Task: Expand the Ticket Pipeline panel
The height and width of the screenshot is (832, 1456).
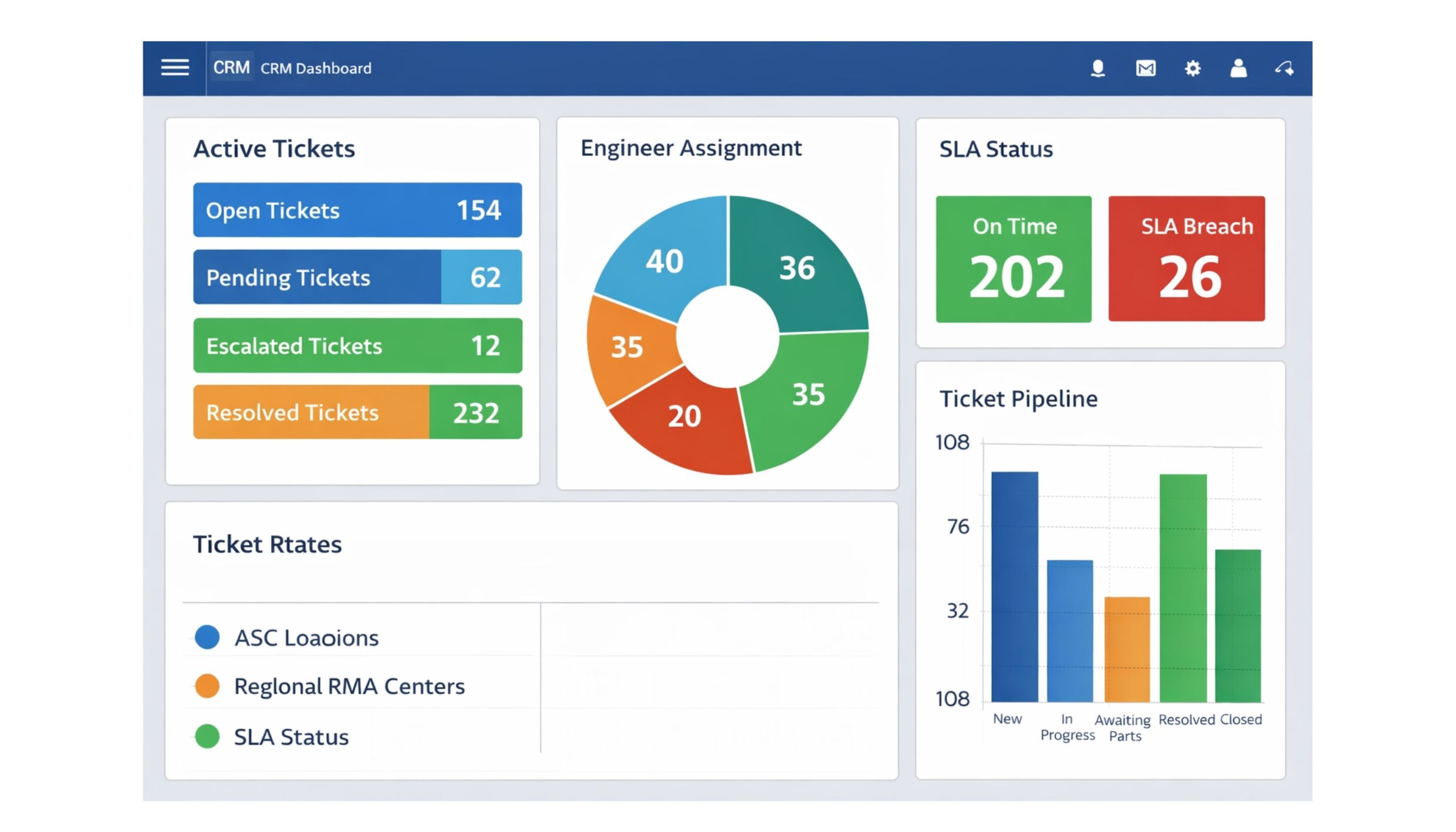Action: point(1018,398)
